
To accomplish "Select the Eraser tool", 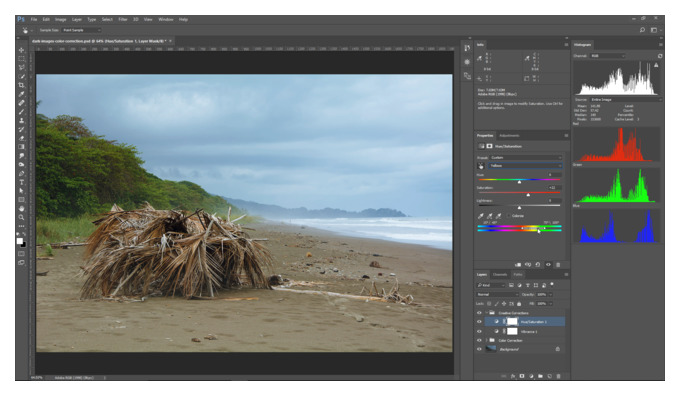I will click(21, 138).
